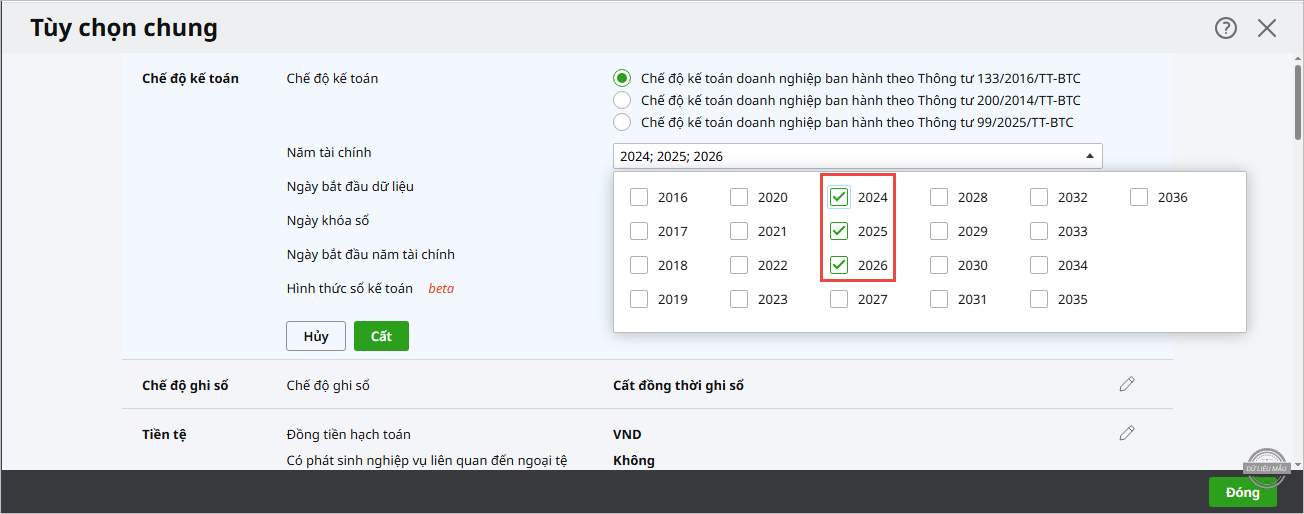This screenshot has width=1304, height=514.
Task: Click the green Cất button
Action: point(381,336)
